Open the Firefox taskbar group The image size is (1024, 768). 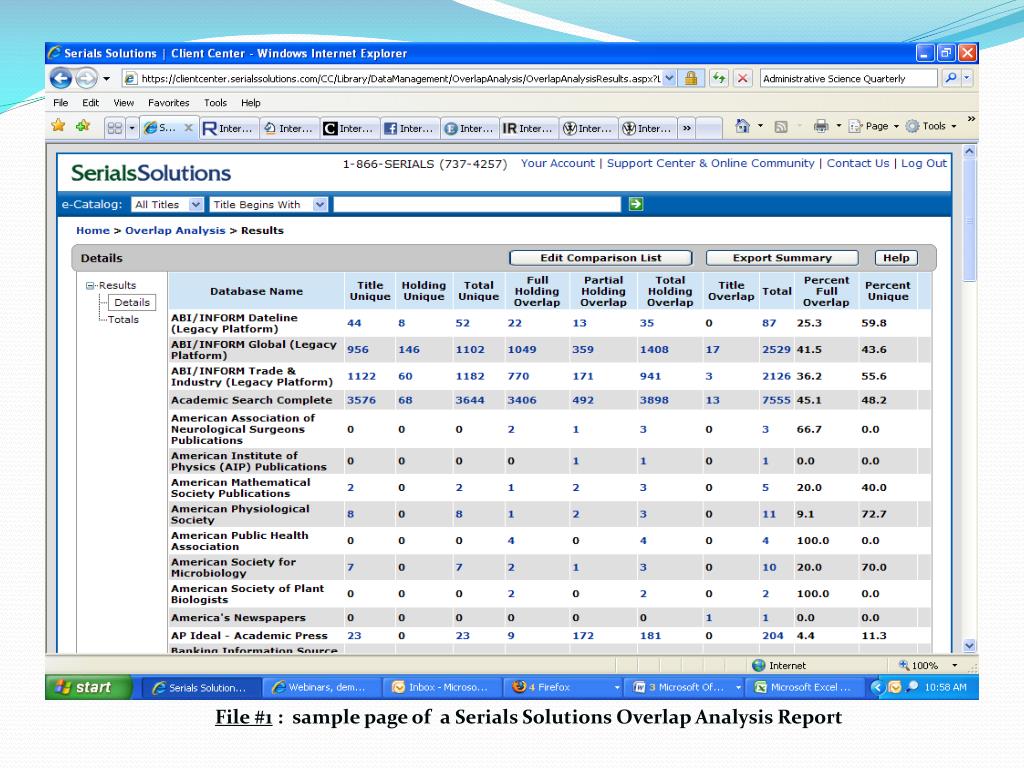tap(563, 688)
